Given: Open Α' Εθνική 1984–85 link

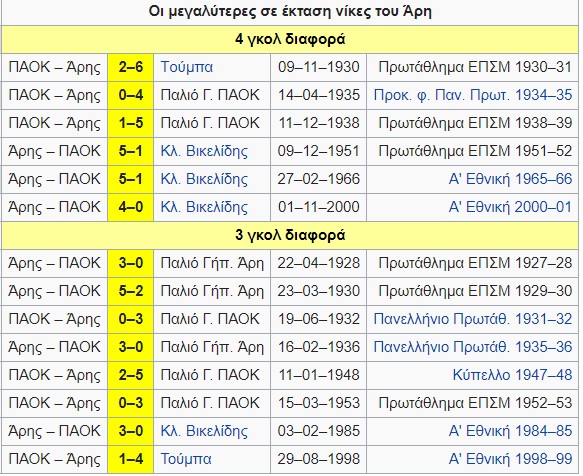Looking at the screenshot, I should click(510, 431).
